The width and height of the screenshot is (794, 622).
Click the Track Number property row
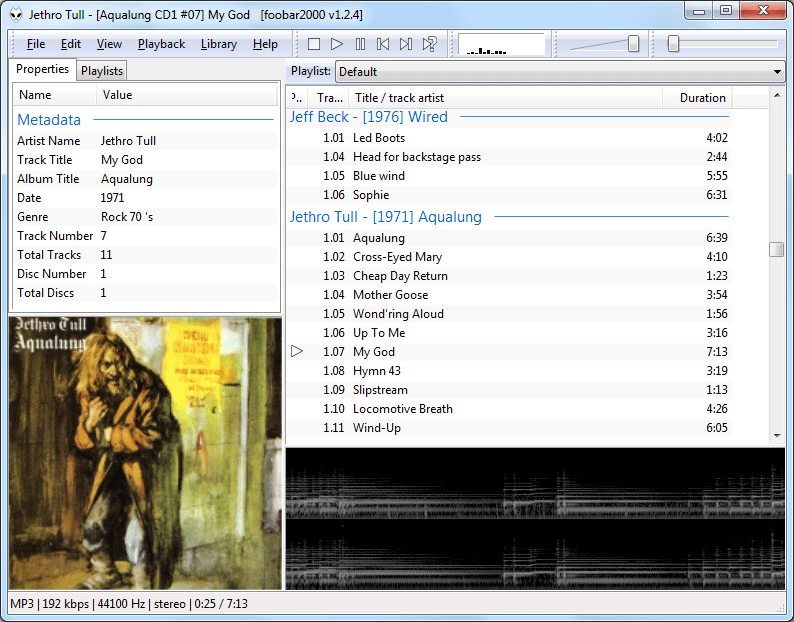145,236
